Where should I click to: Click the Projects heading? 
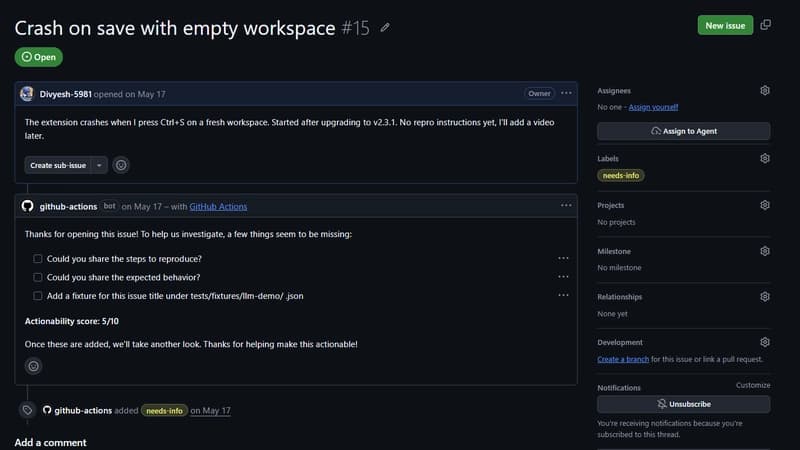coord(610,205)
